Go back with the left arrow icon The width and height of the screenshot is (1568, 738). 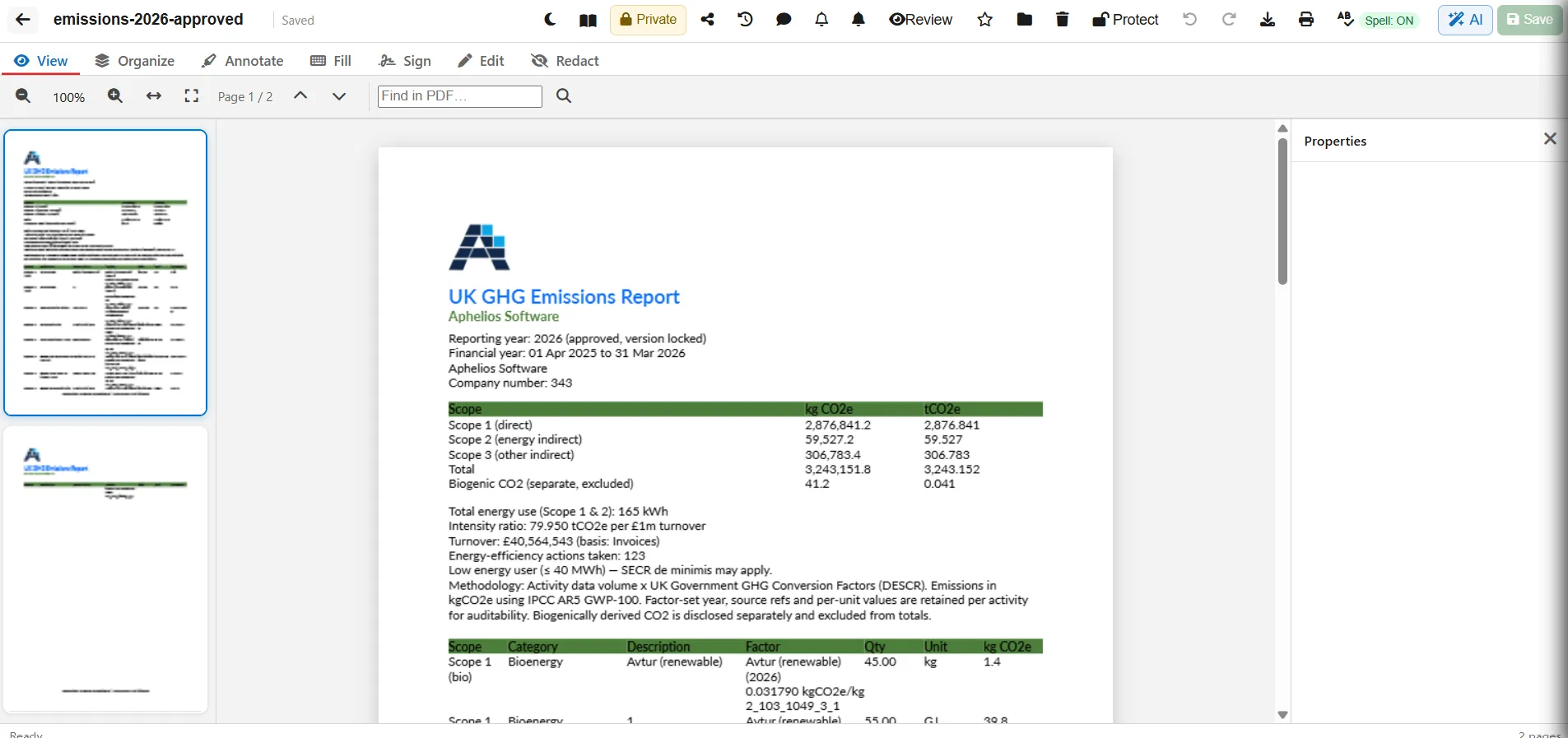click(23, 20)
